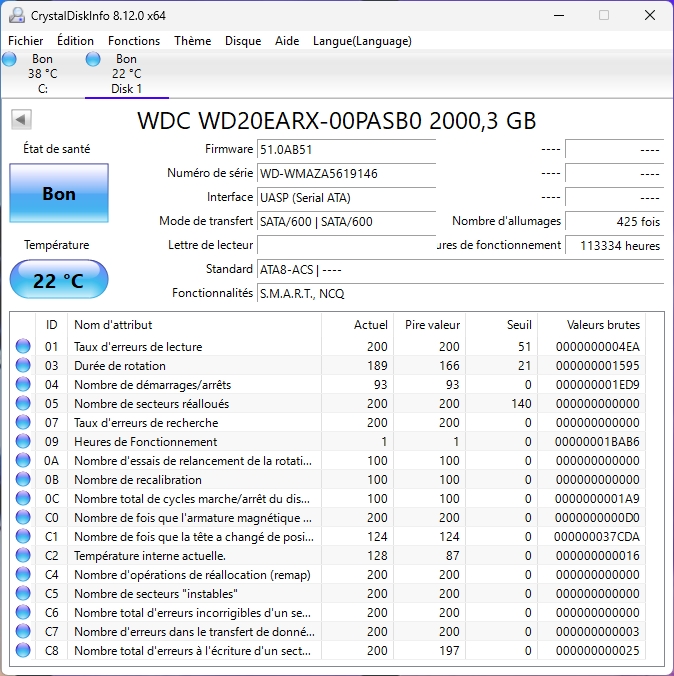Select the Taux d'erreurs de lecture row
The width and height of the screenshot is (674, 676).
pos(330,346)
